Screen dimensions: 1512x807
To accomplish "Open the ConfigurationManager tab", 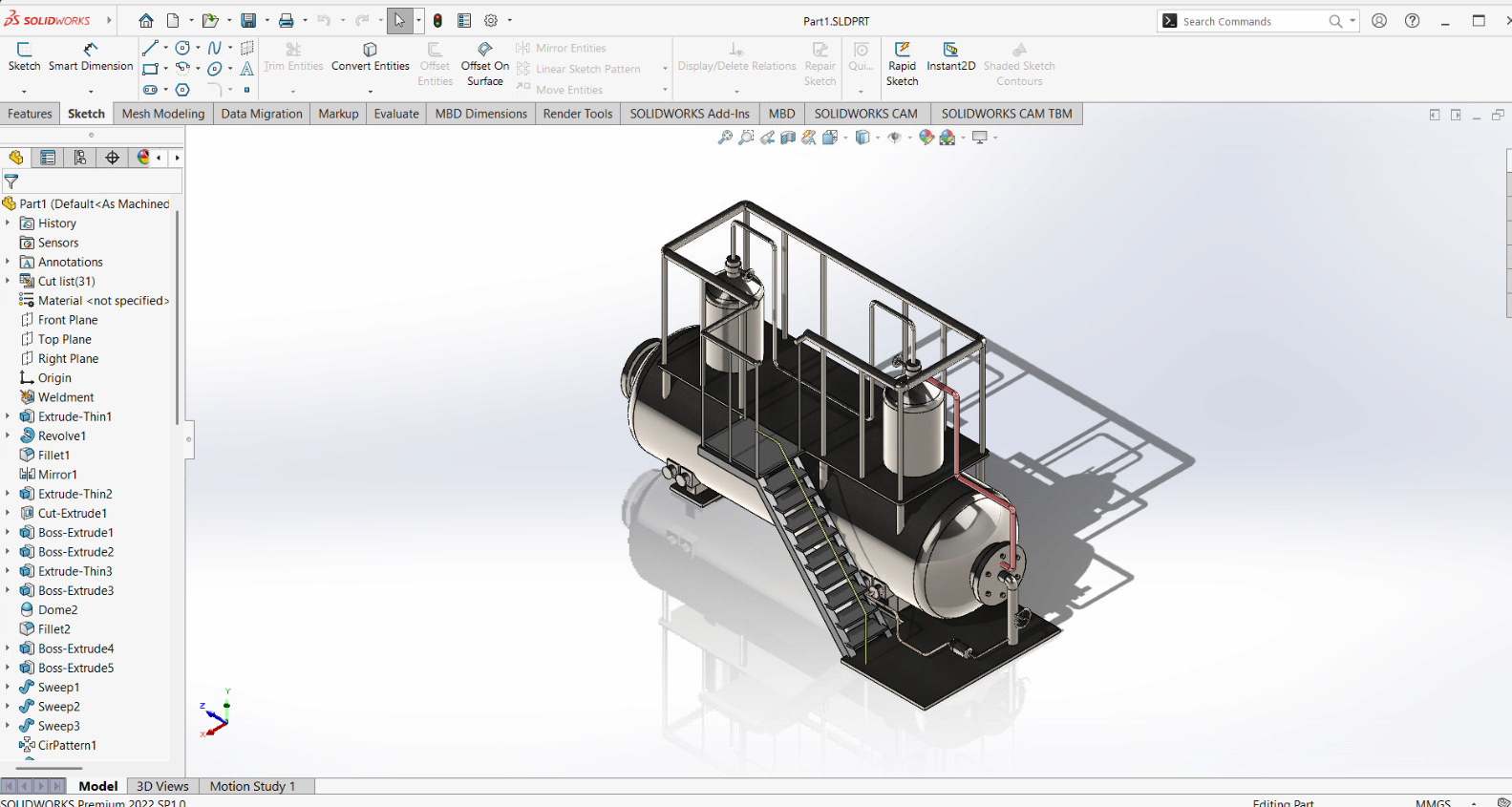I will 80,158.
